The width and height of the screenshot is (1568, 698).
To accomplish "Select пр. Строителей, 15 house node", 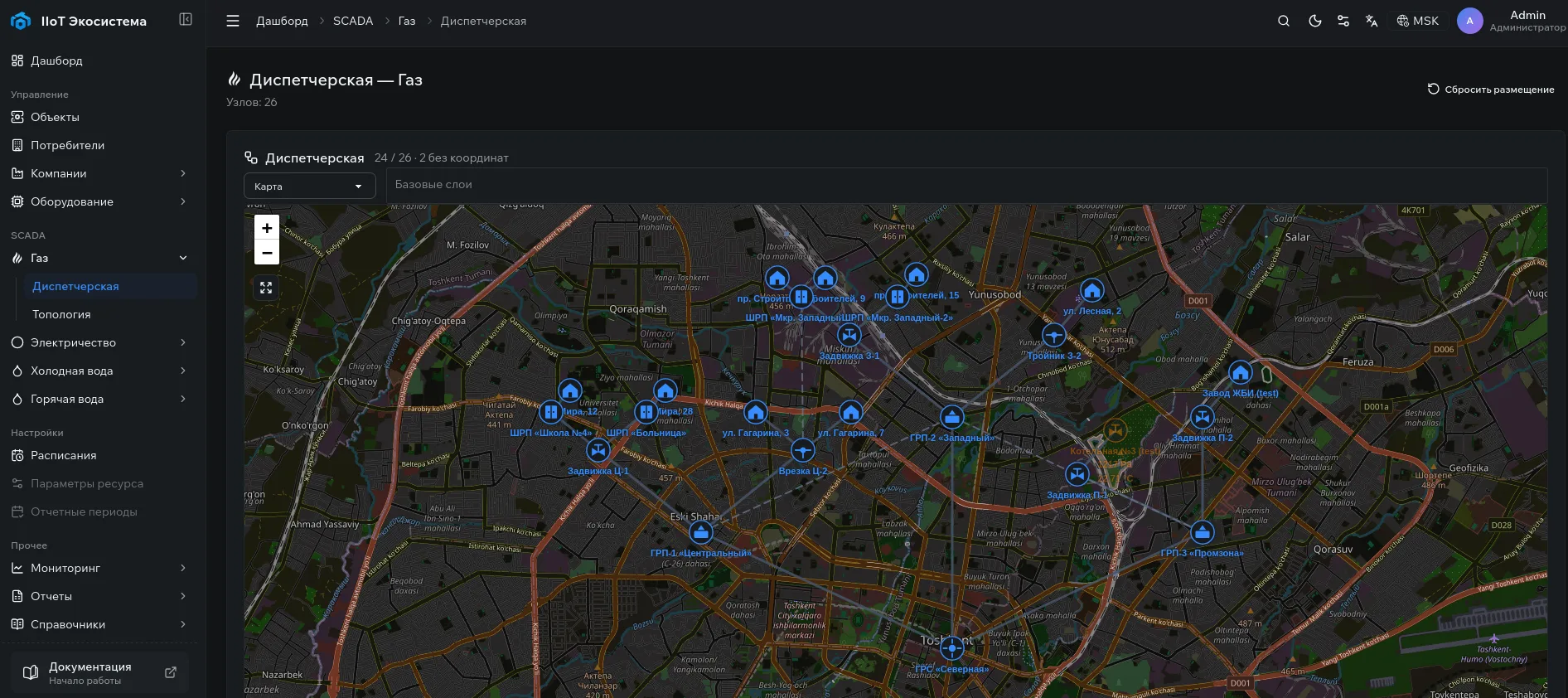I will pyautogui.click(x=917, y=275).
